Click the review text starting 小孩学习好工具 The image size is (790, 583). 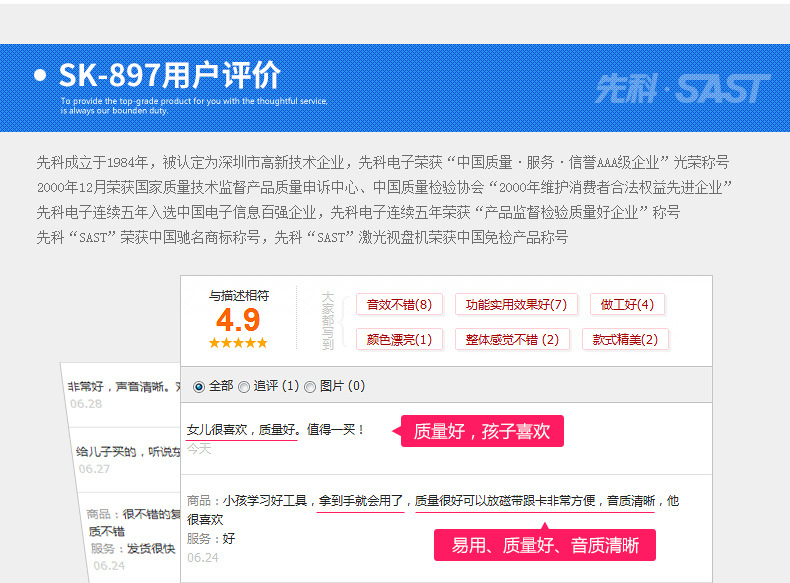pos(433,510)
